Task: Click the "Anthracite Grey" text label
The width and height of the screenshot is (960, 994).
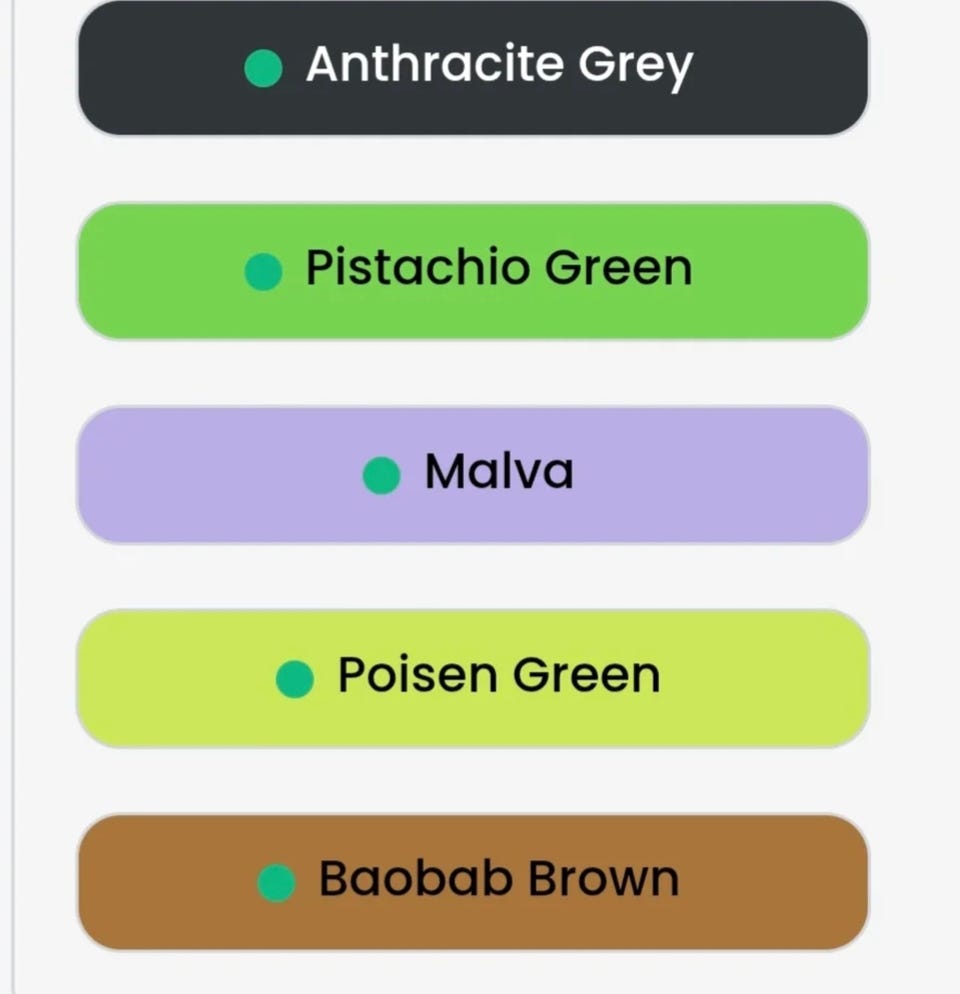Action: coord(499,66)
